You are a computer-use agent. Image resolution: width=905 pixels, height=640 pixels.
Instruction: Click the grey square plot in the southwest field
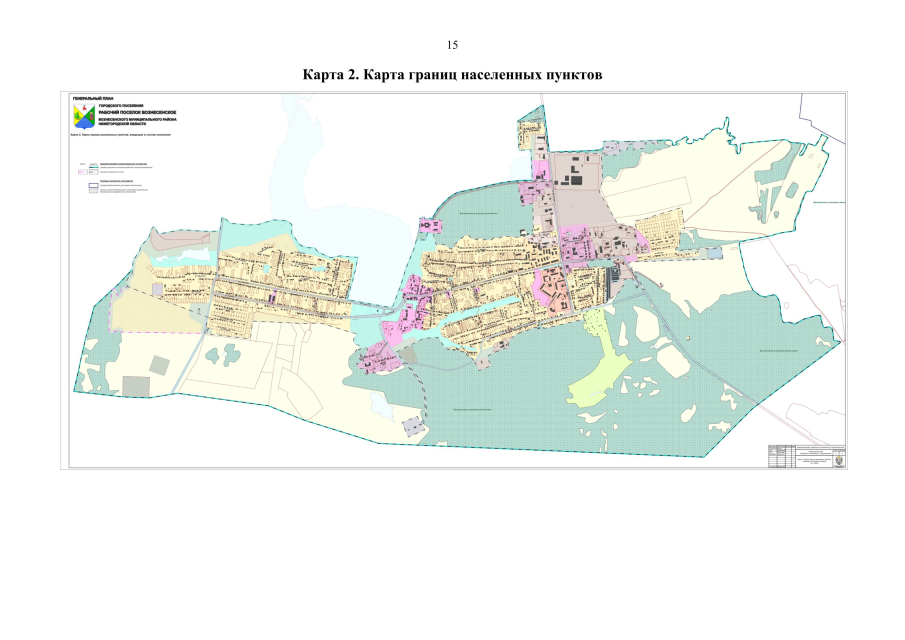pos(134,386)
